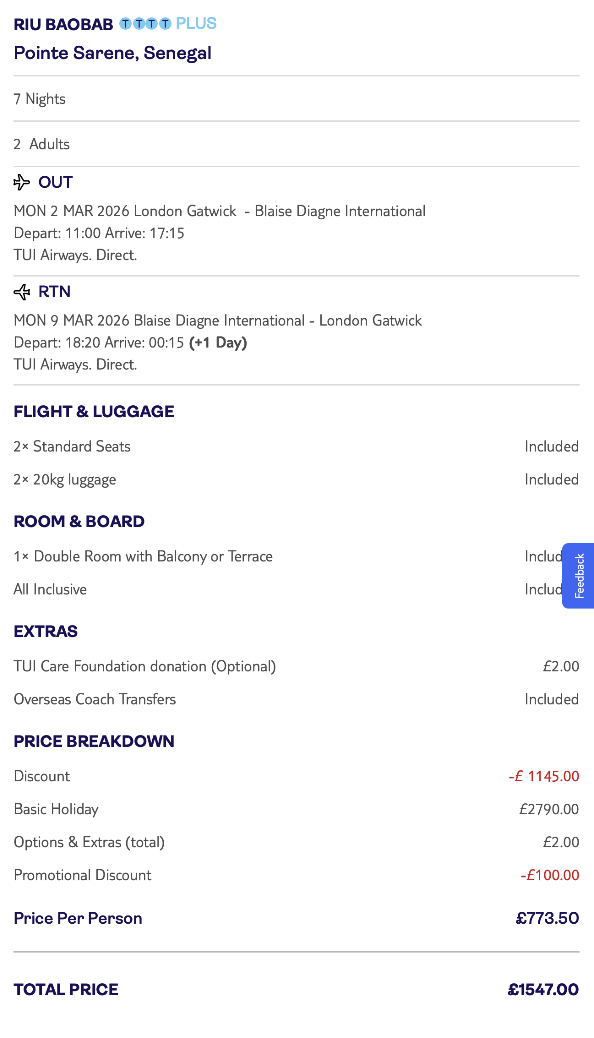Click the ROOM & BOARD section header
This screenshot has width=594, height=1038.
point(79,521)
